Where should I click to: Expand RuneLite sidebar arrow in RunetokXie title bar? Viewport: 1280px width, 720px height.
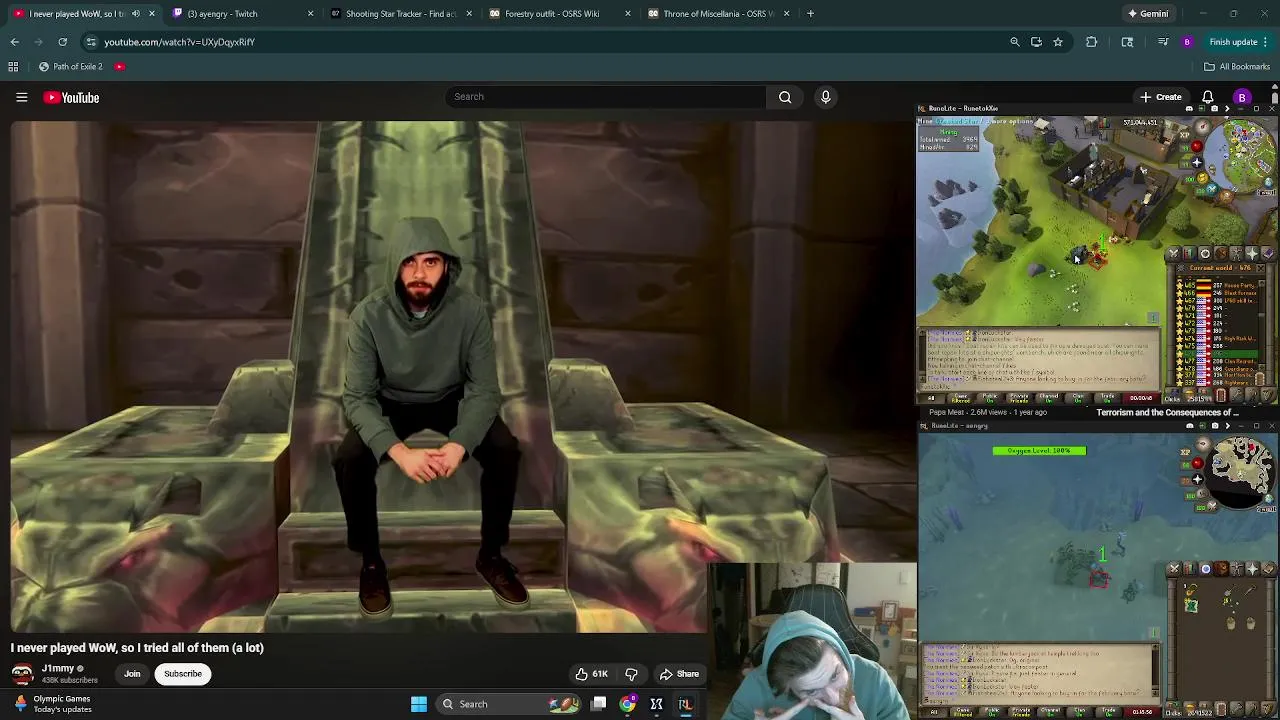point(1227,108)
